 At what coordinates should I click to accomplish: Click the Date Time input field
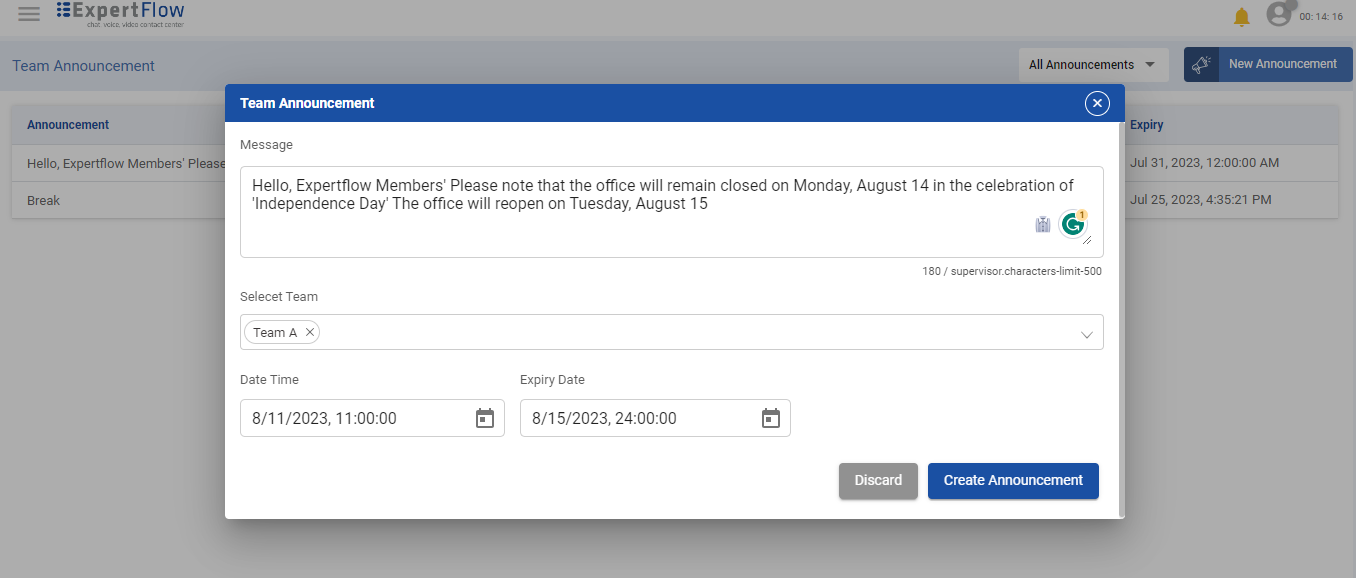355,418
